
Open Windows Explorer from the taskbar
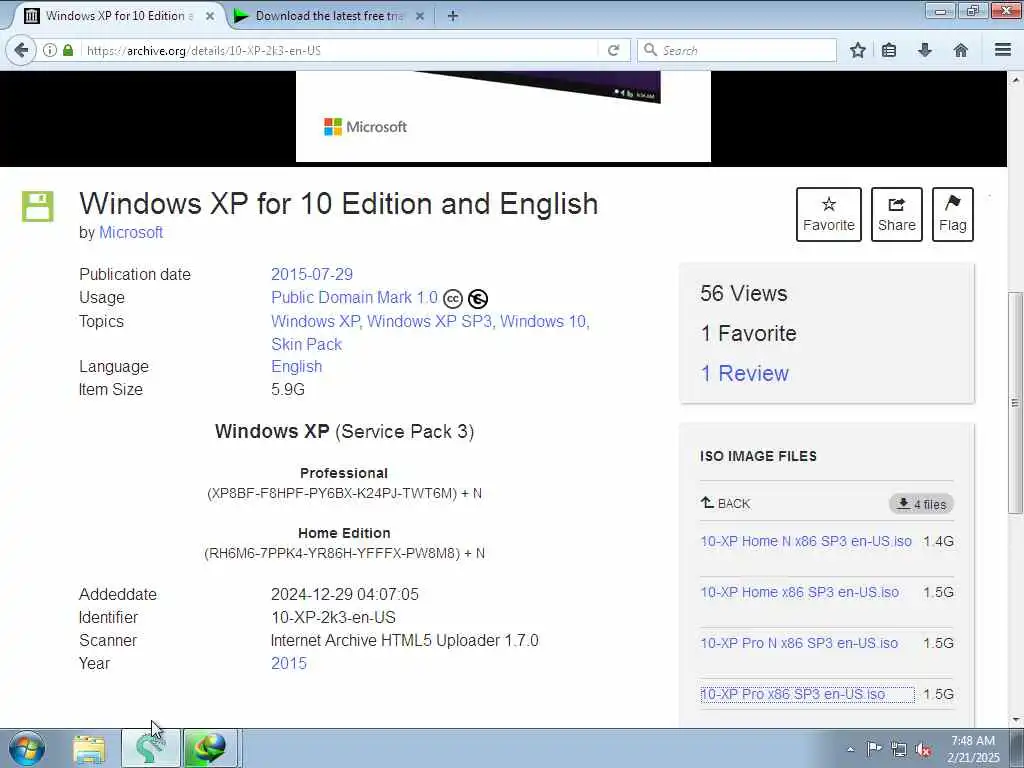tap(89, 749)
